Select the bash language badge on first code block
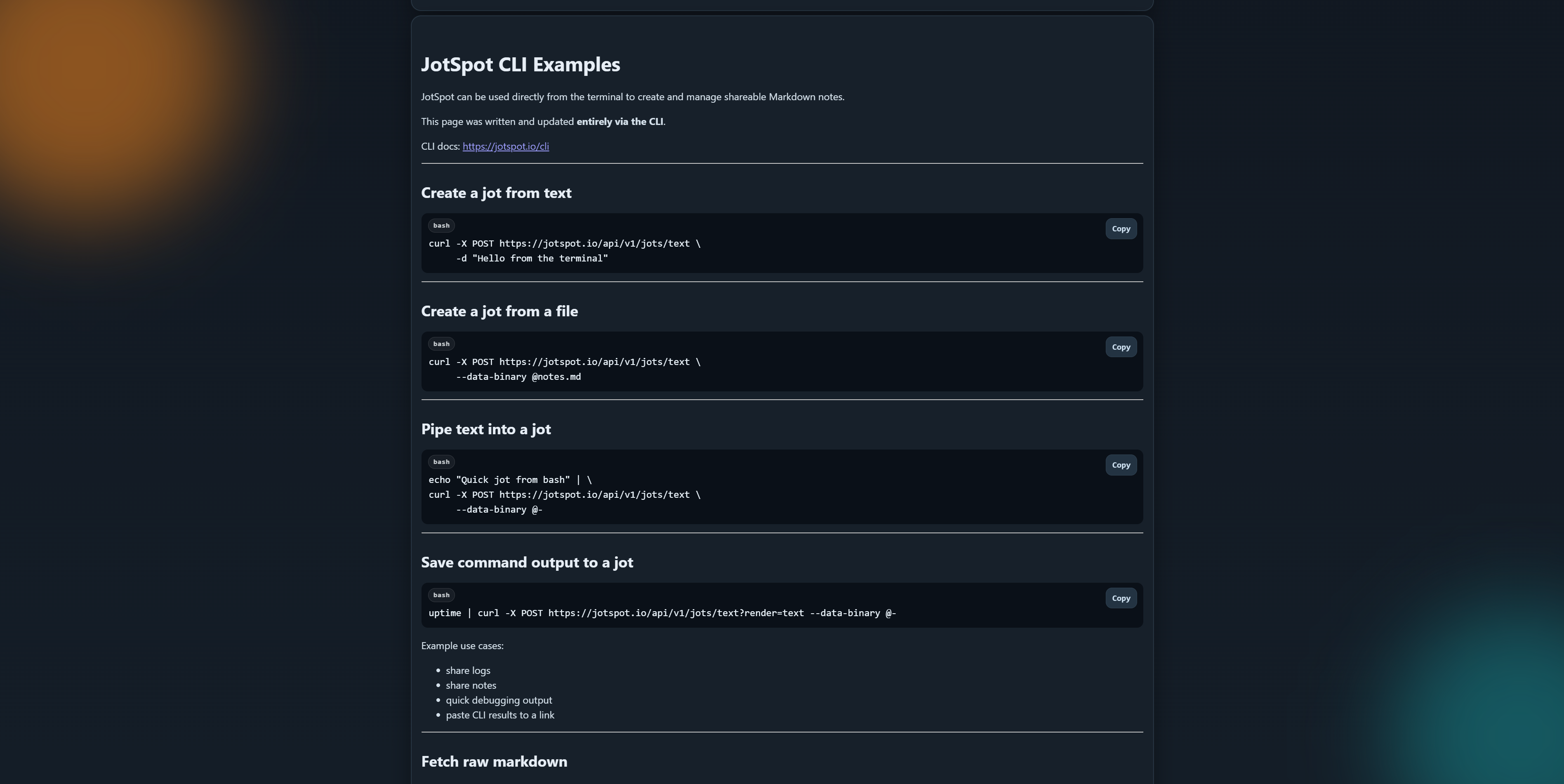 (441, 225)
